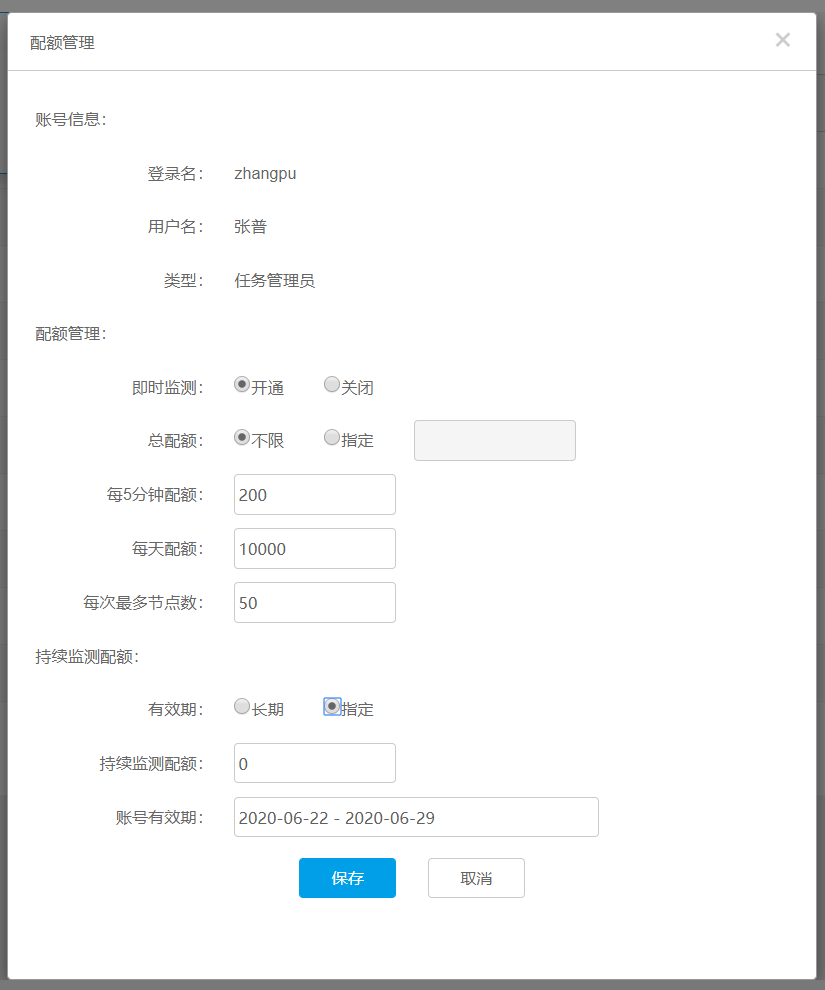Click the user name 张普 text

pos(250,227)
